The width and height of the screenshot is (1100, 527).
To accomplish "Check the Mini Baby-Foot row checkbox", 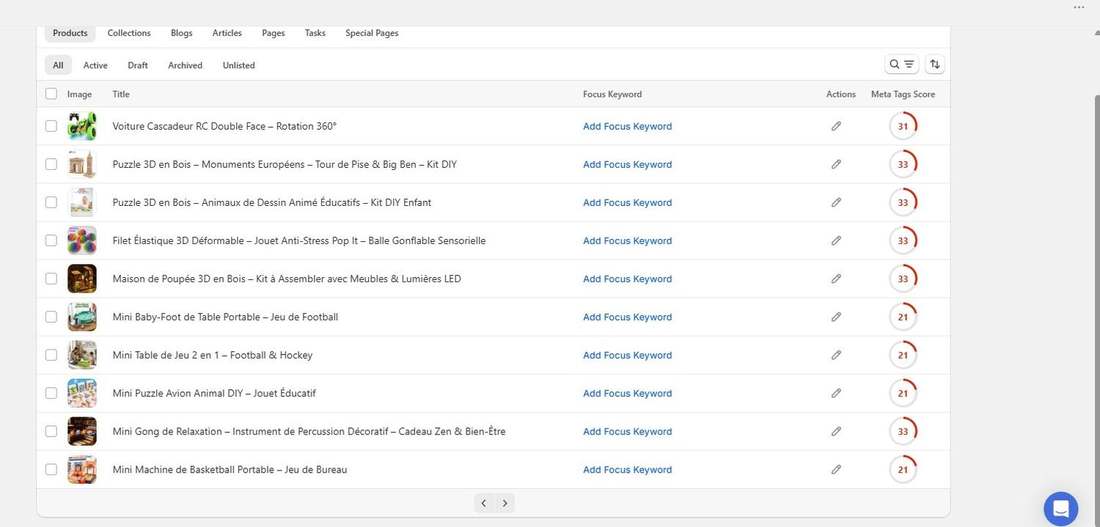I will coord(51,316).
